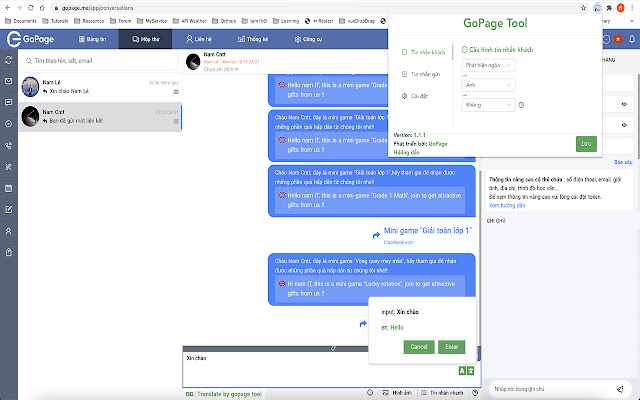Click the Báo xấu link
The width and height of the screenshot is (640, 400).
tap(623, 162)
